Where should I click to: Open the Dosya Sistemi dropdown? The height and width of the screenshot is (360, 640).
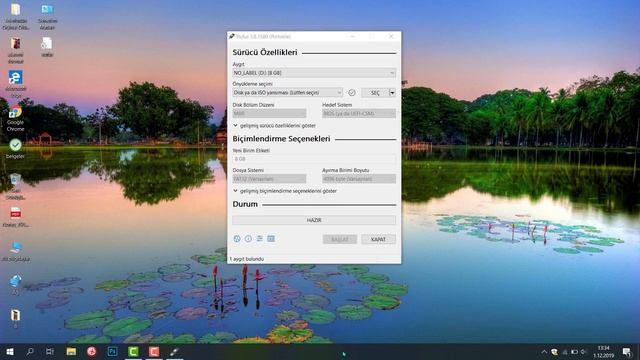click(x=269, y=179)
